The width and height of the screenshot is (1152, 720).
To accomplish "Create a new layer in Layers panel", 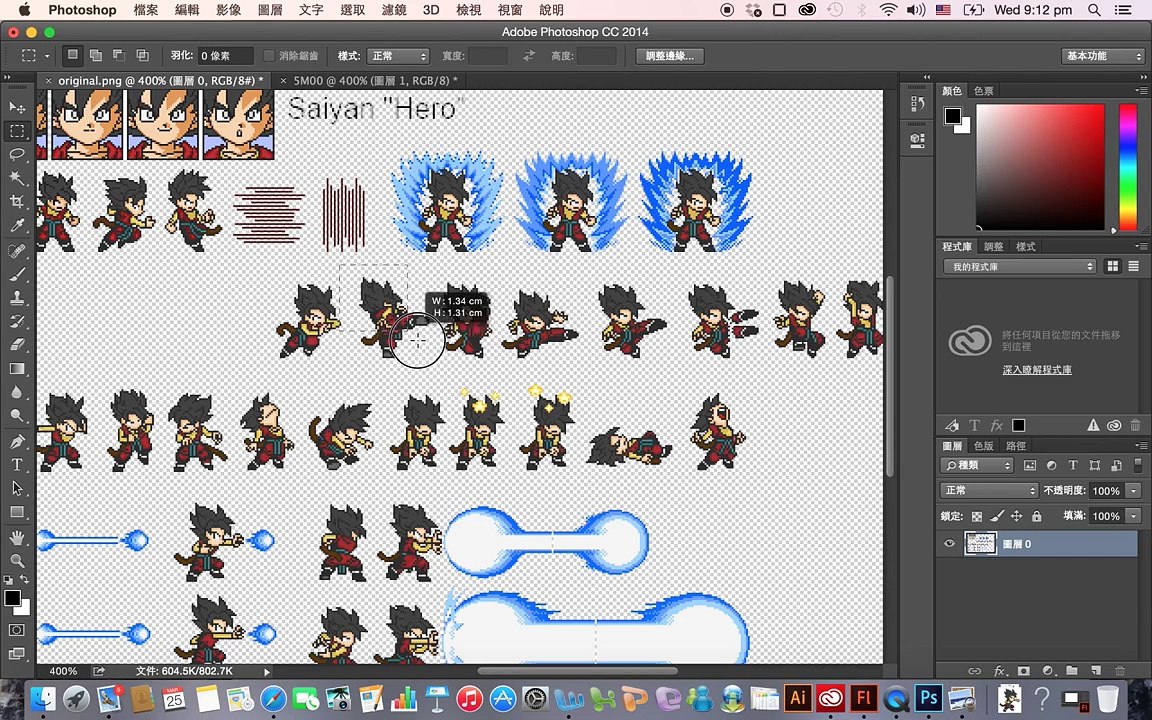I will pyautogui.click(x=1095, y=671).
